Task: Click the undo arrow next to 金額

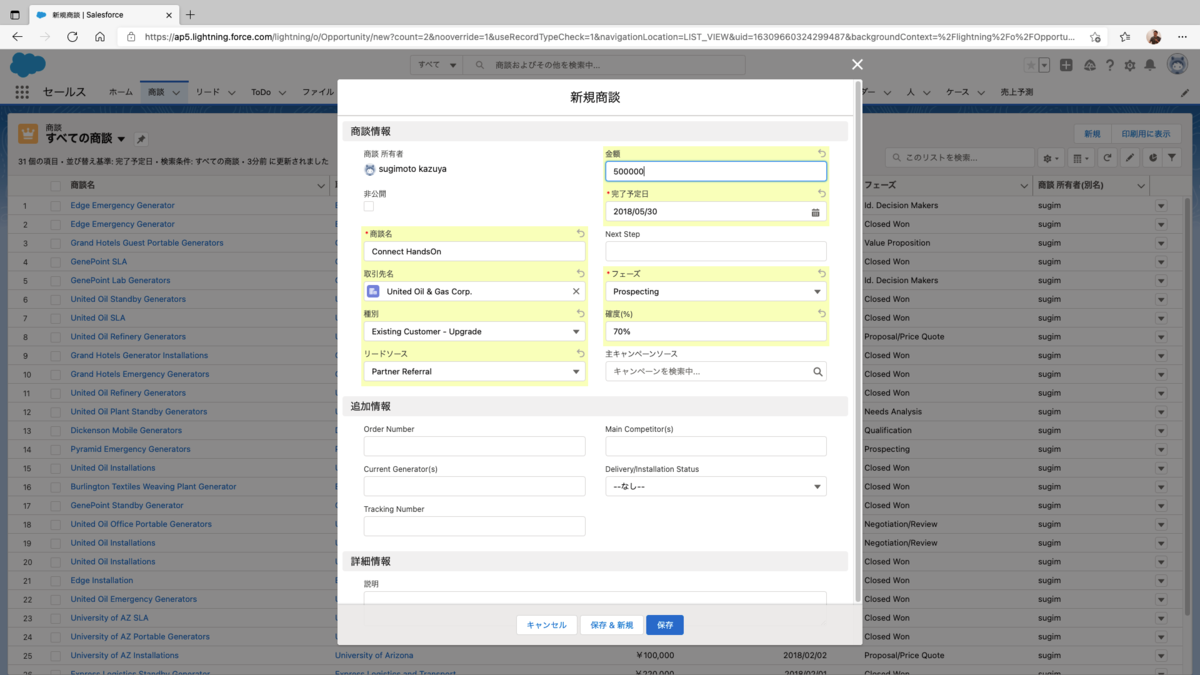Action: tap(822, 153)
